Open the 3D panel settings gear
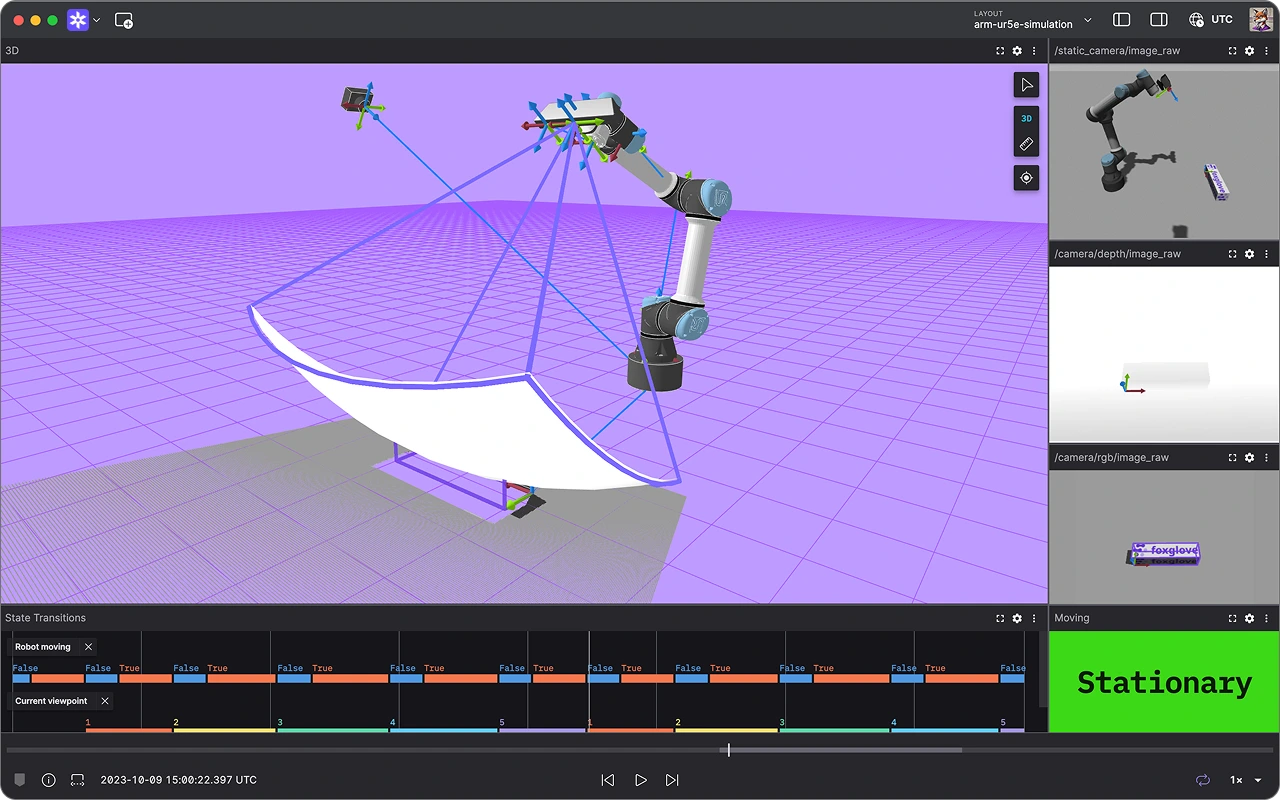The width and height of the screenshot is (1280, 800). [1016, 50]
